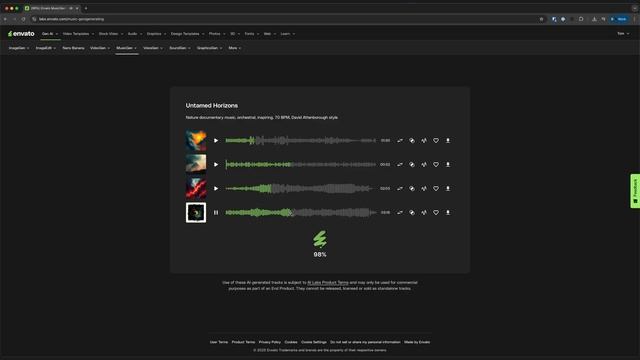Screen dimensions: 640x360
Task: Open the Design Templates dropdown
Action: coord(187,34)
